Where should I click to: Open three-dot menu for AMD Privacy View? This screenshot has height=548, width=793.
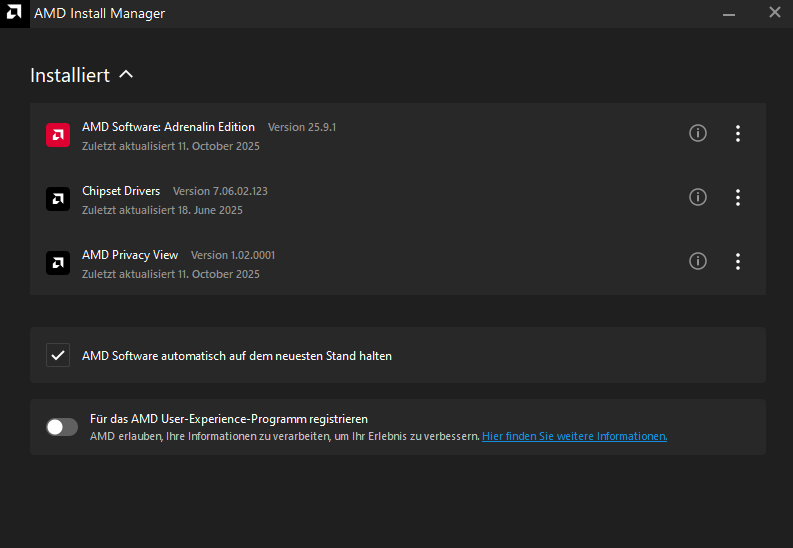pos(738,262)
